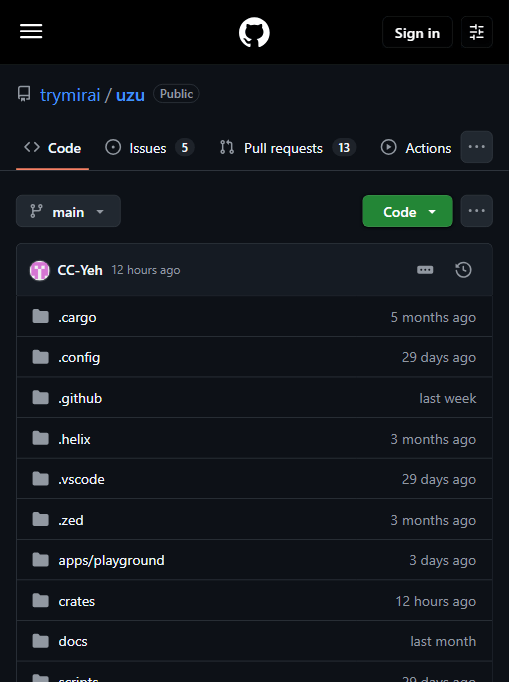
Task: Click the .config folder icon
Action: 40,357
